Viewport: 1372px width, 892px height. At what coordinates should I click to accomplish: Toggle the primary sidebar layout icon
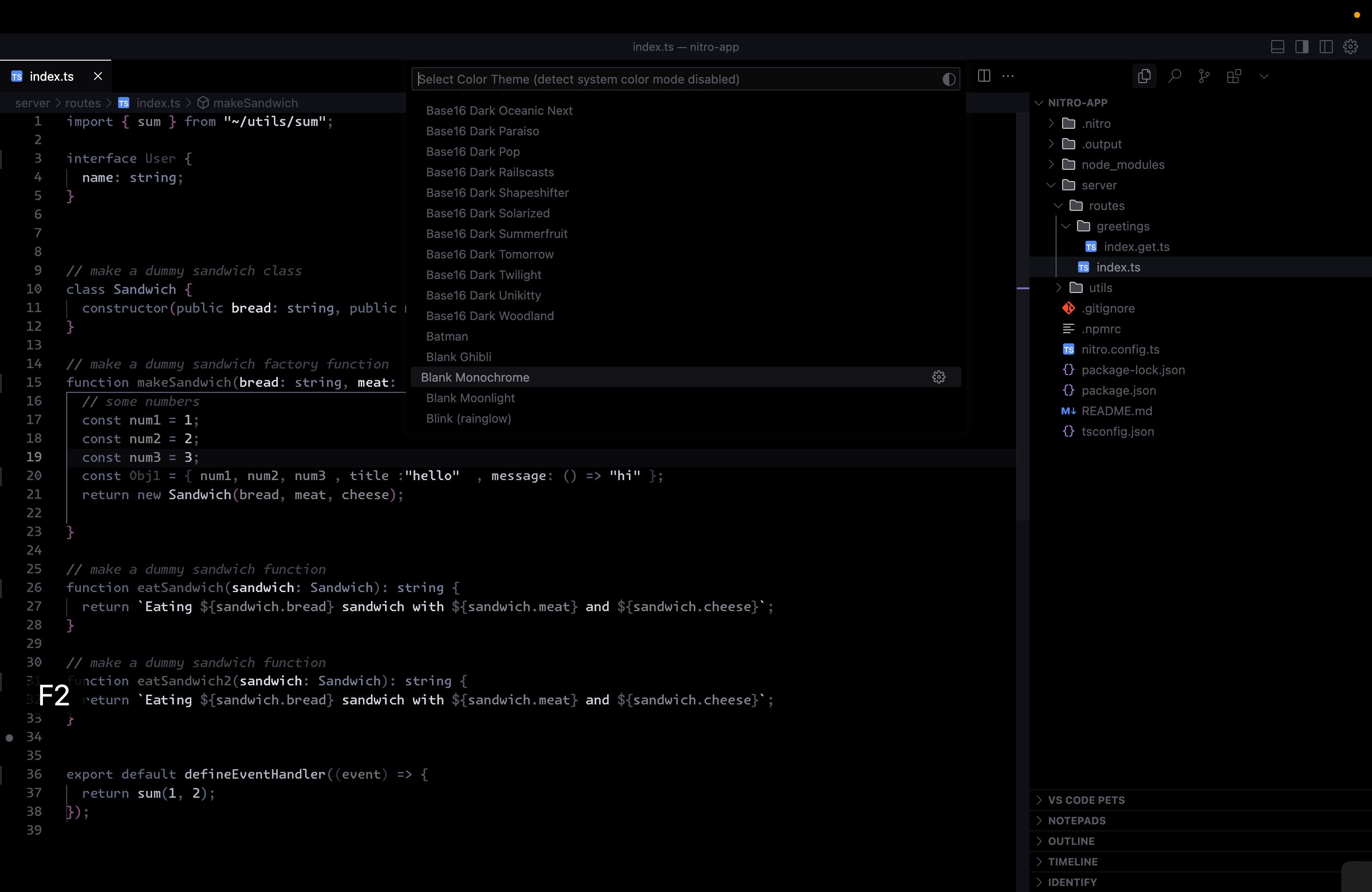pyautogui.click(x=1302, y=47)
